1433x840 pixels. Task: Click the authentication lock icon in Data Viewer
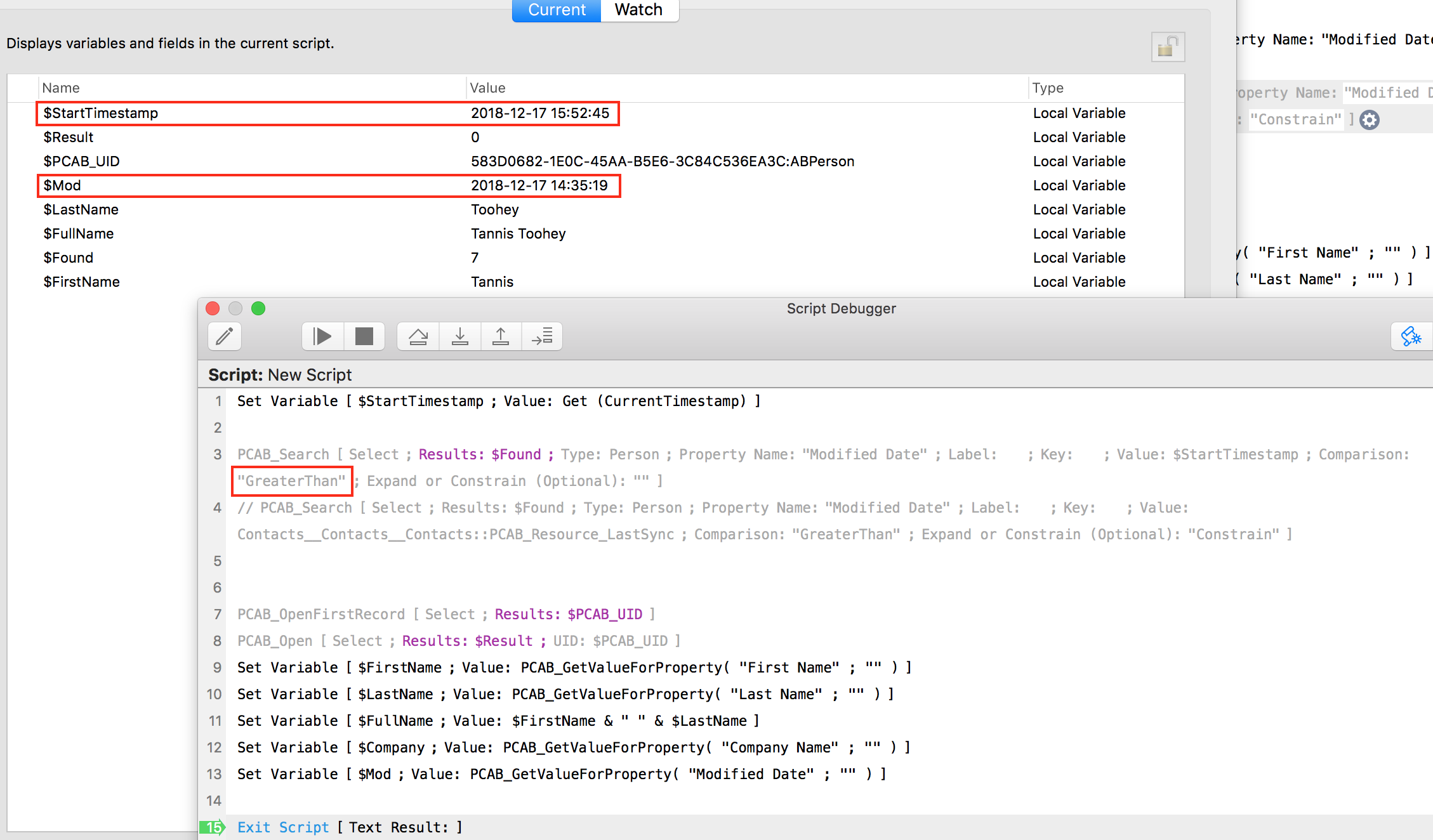tap(1168, 47)
